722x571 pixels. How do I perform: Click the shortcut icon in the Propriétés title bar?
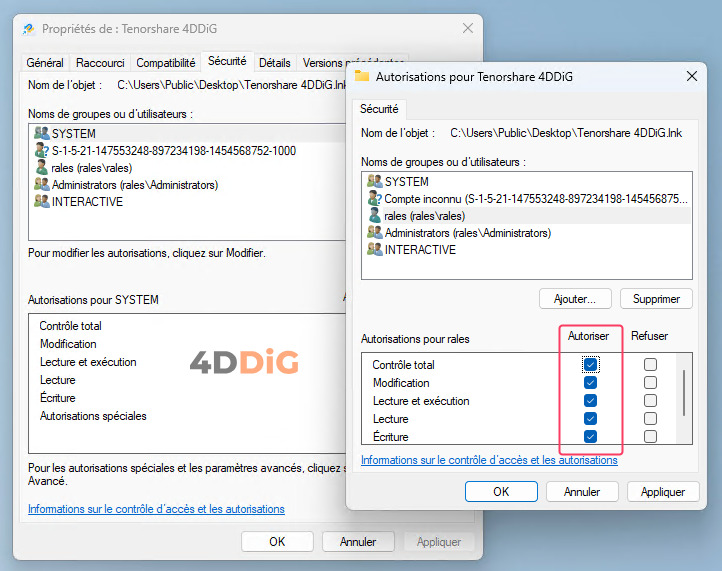(29, 29)
